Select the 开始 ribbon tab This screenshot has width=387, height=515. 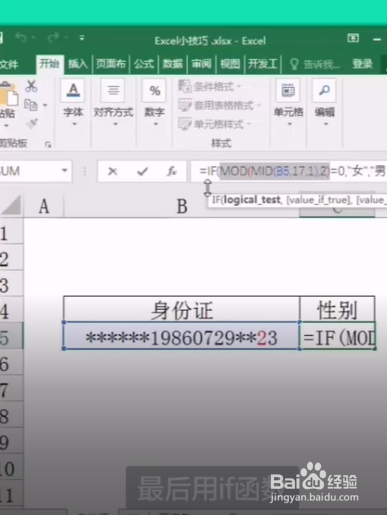(49, 63)
